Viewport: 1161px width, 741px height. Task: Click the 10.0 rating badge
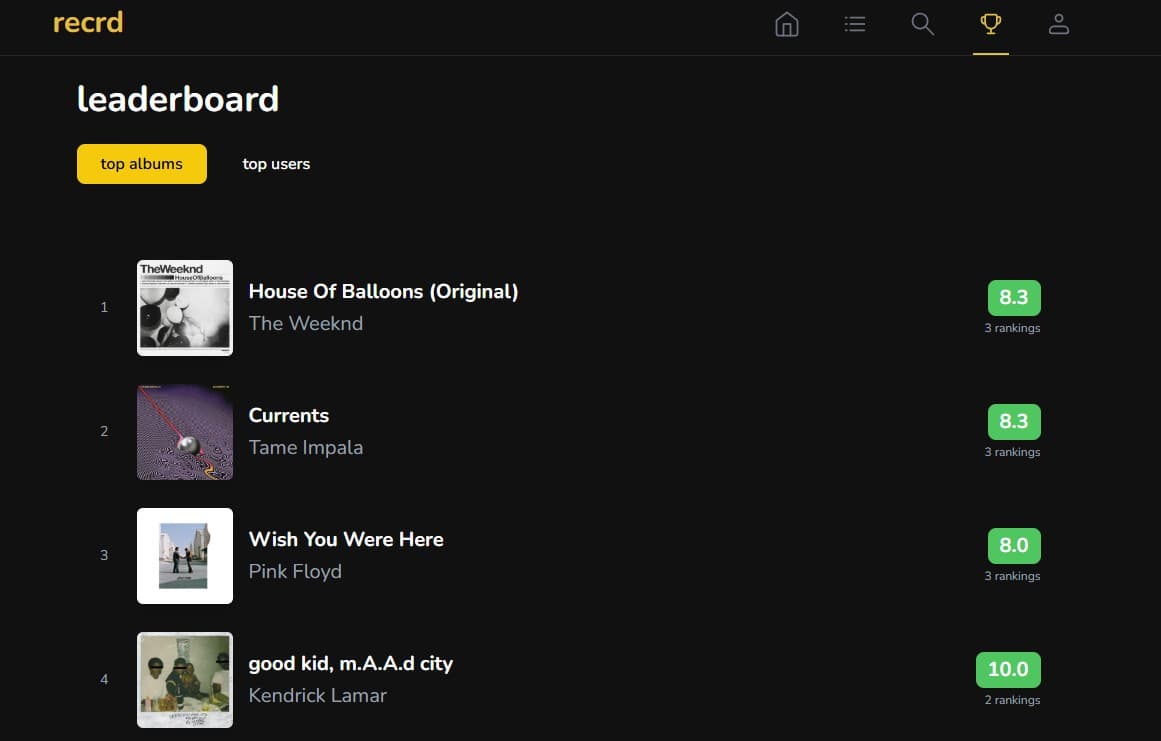(1008, 670)
